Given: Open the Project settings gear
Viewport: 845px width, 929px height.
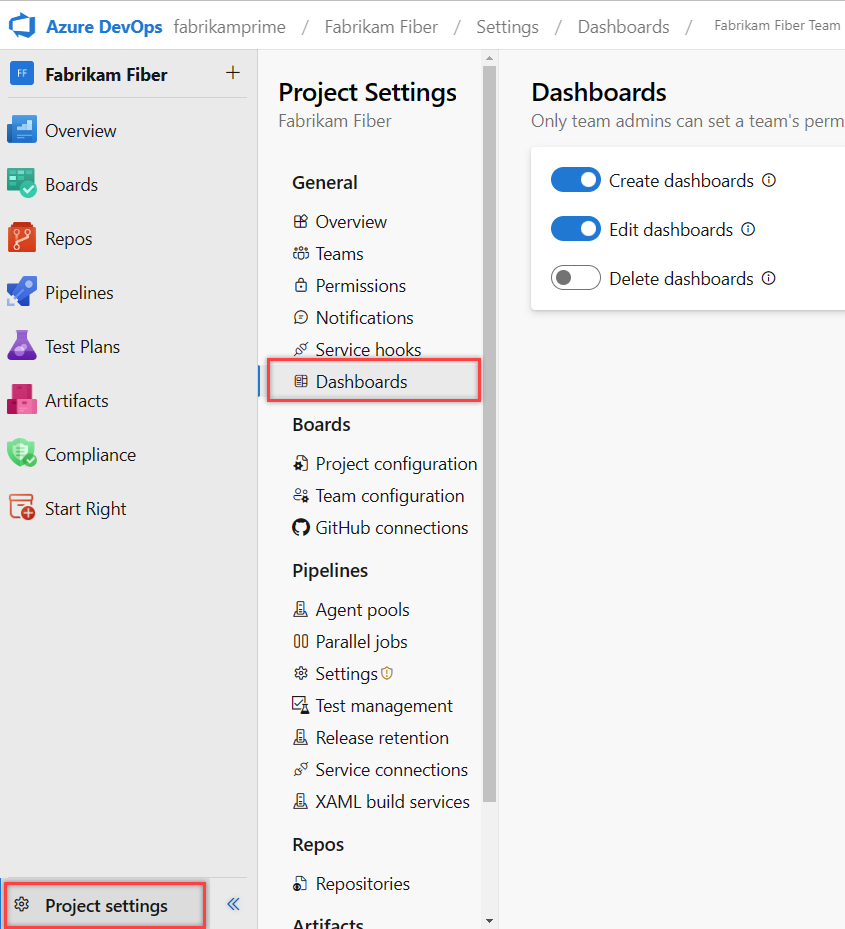Looking at the screenshot, I should pyautogui.click(x=22, y=905).
